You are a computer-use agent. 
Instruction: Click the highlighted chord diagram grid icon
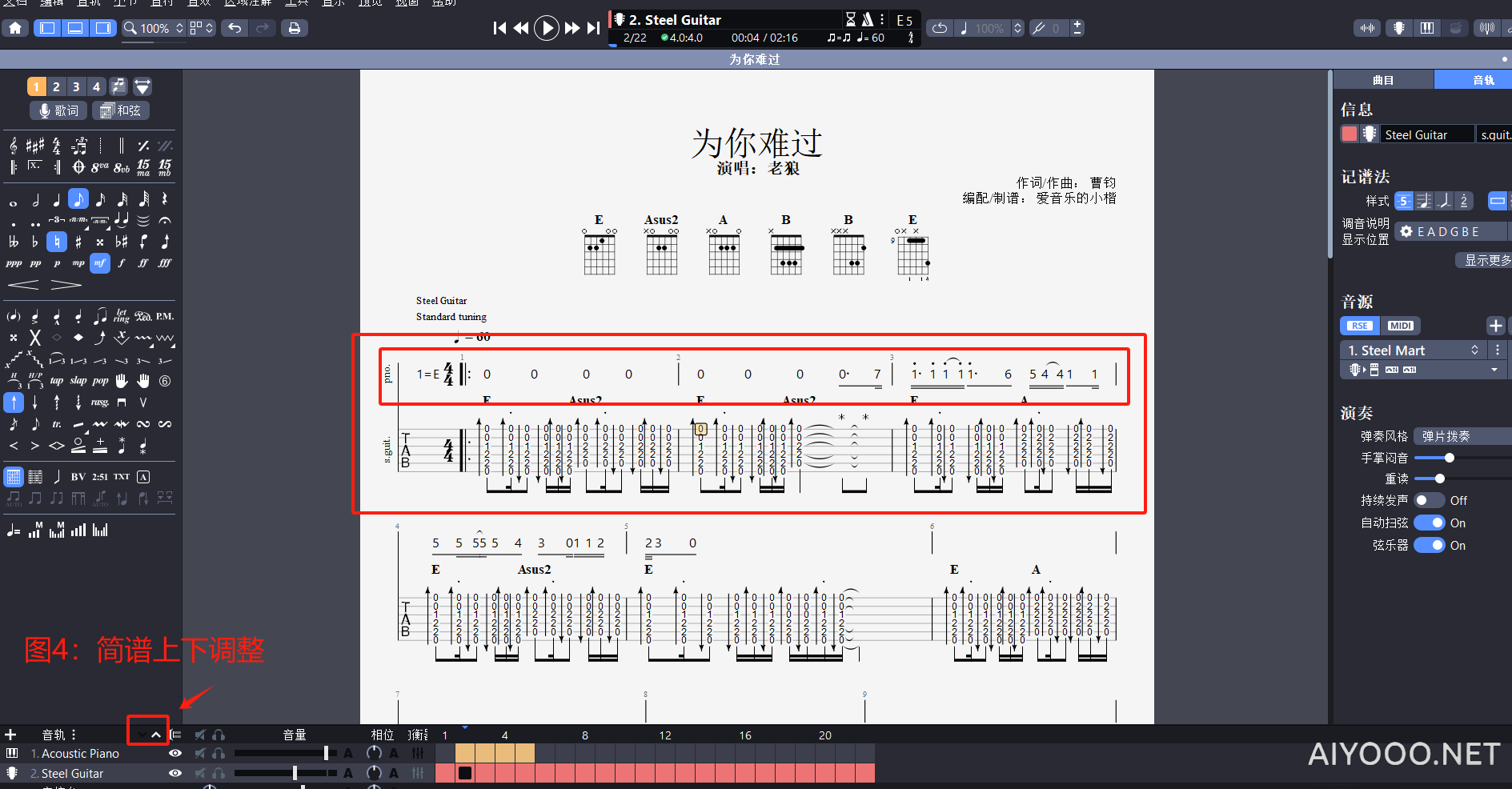(14, 477)
